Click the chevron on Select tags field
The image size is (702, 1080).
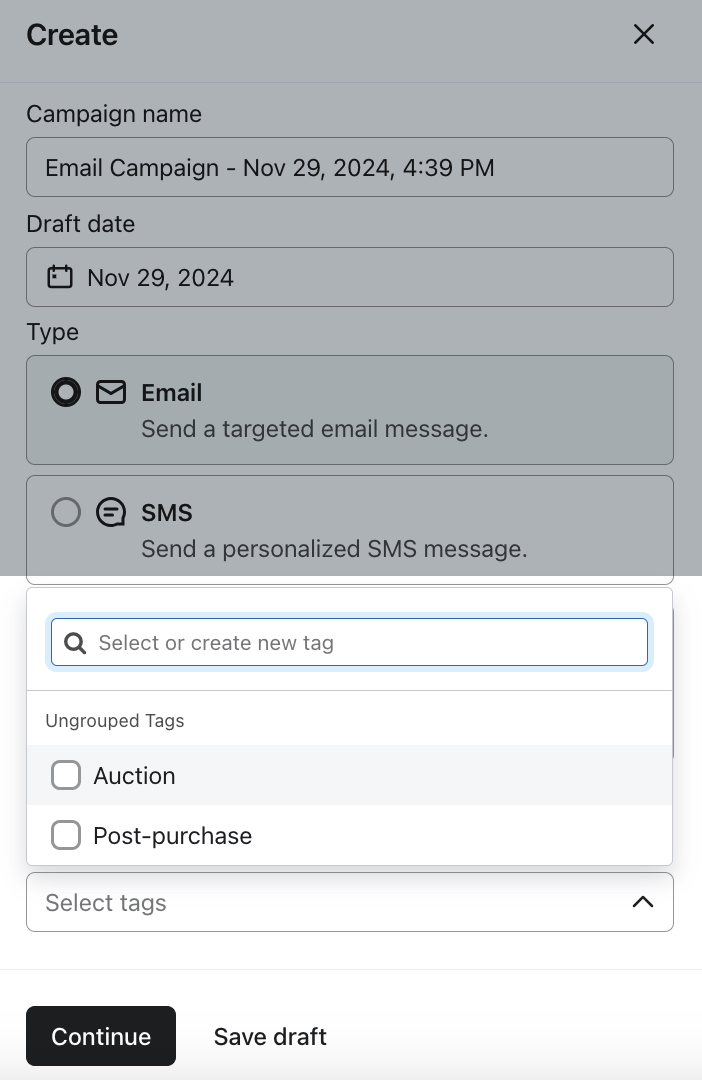coord(642,901)
